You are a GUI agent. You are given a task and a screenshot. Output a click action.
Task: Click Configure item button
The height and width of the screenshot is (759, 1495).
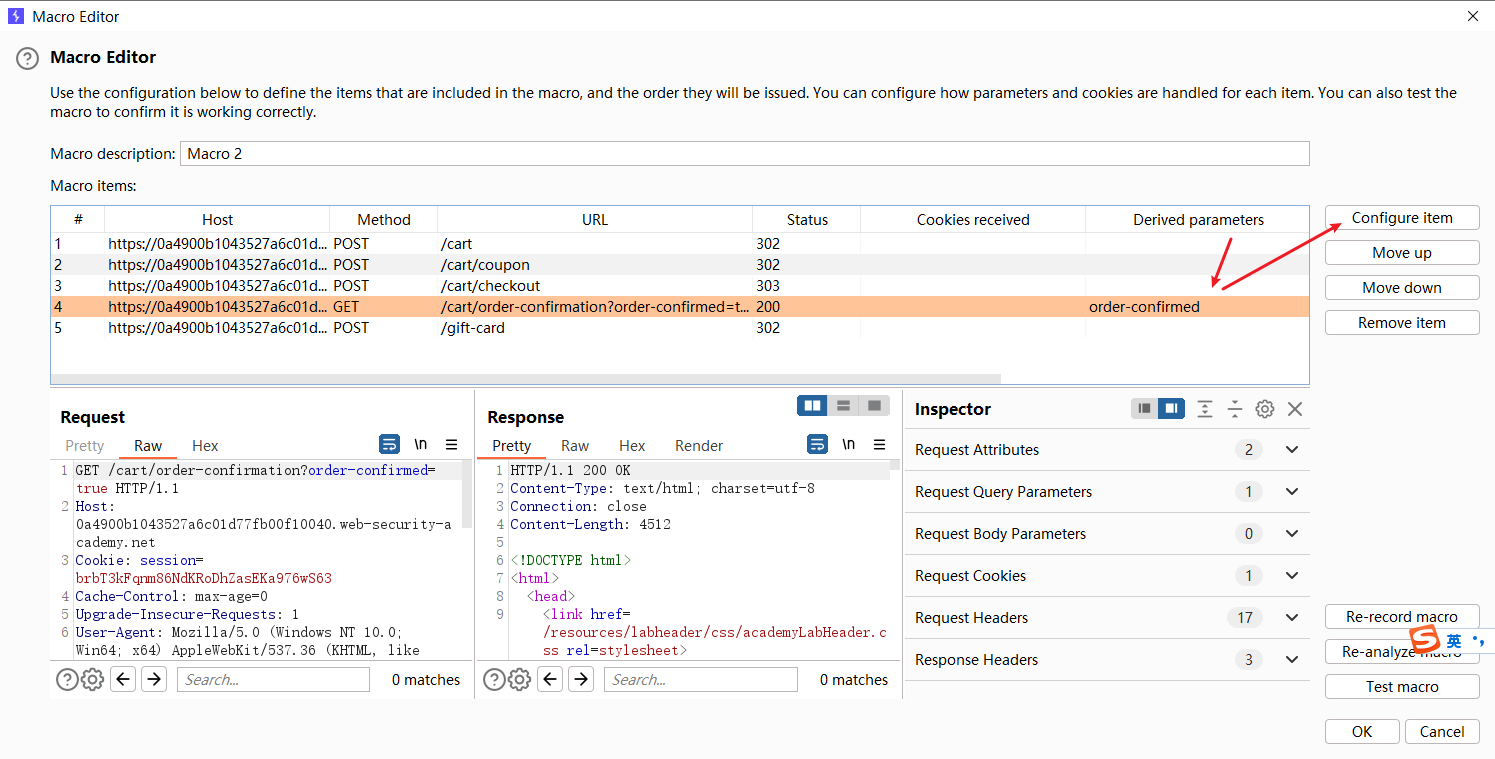click(1402, 218)
